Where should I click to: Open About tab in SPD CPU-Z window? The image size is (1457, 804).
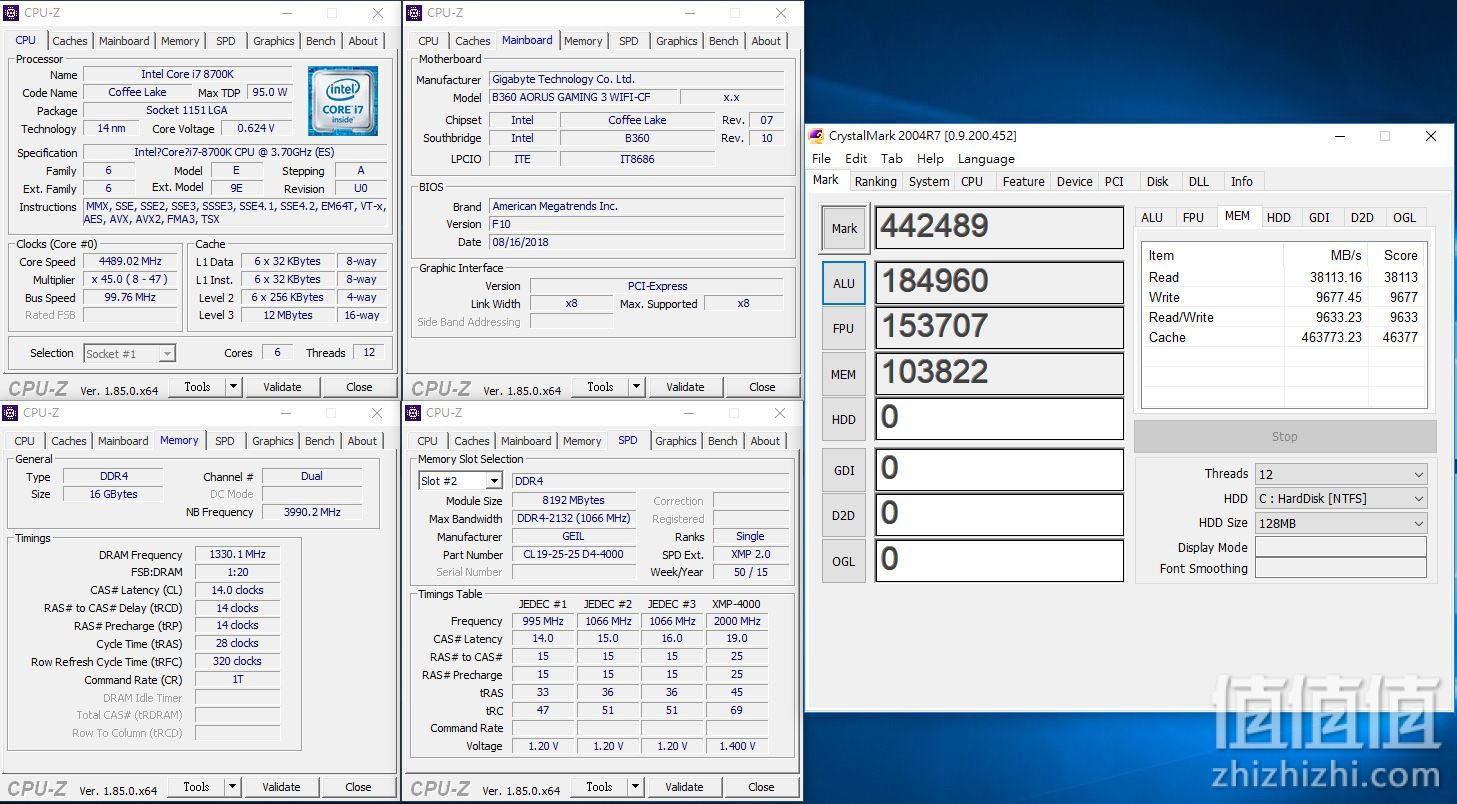765,441
